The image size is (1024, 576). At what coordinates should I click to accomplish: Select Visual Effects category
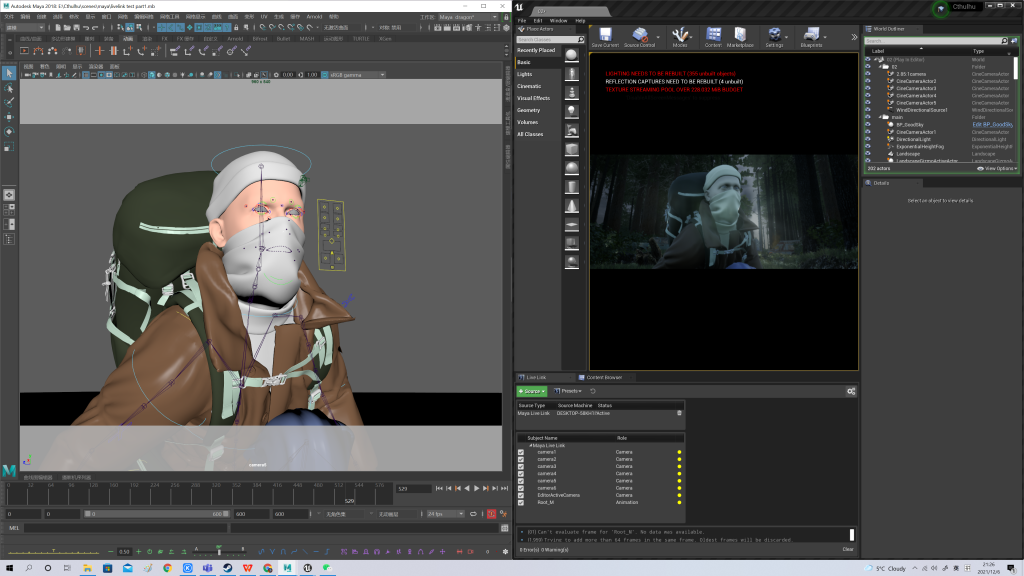point(534,98)
